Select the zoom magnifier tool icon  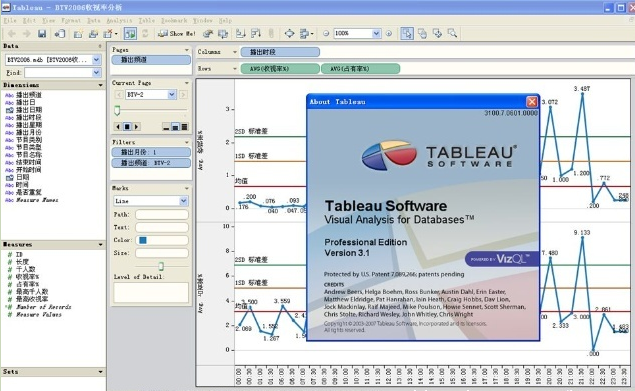coord(452,34)
